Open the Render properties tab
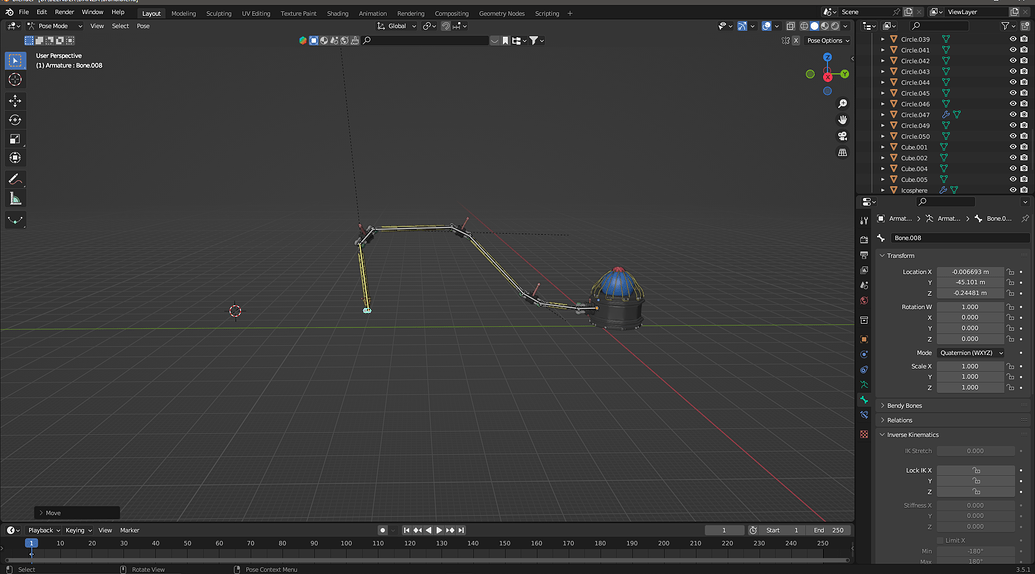 click(864, 239)
